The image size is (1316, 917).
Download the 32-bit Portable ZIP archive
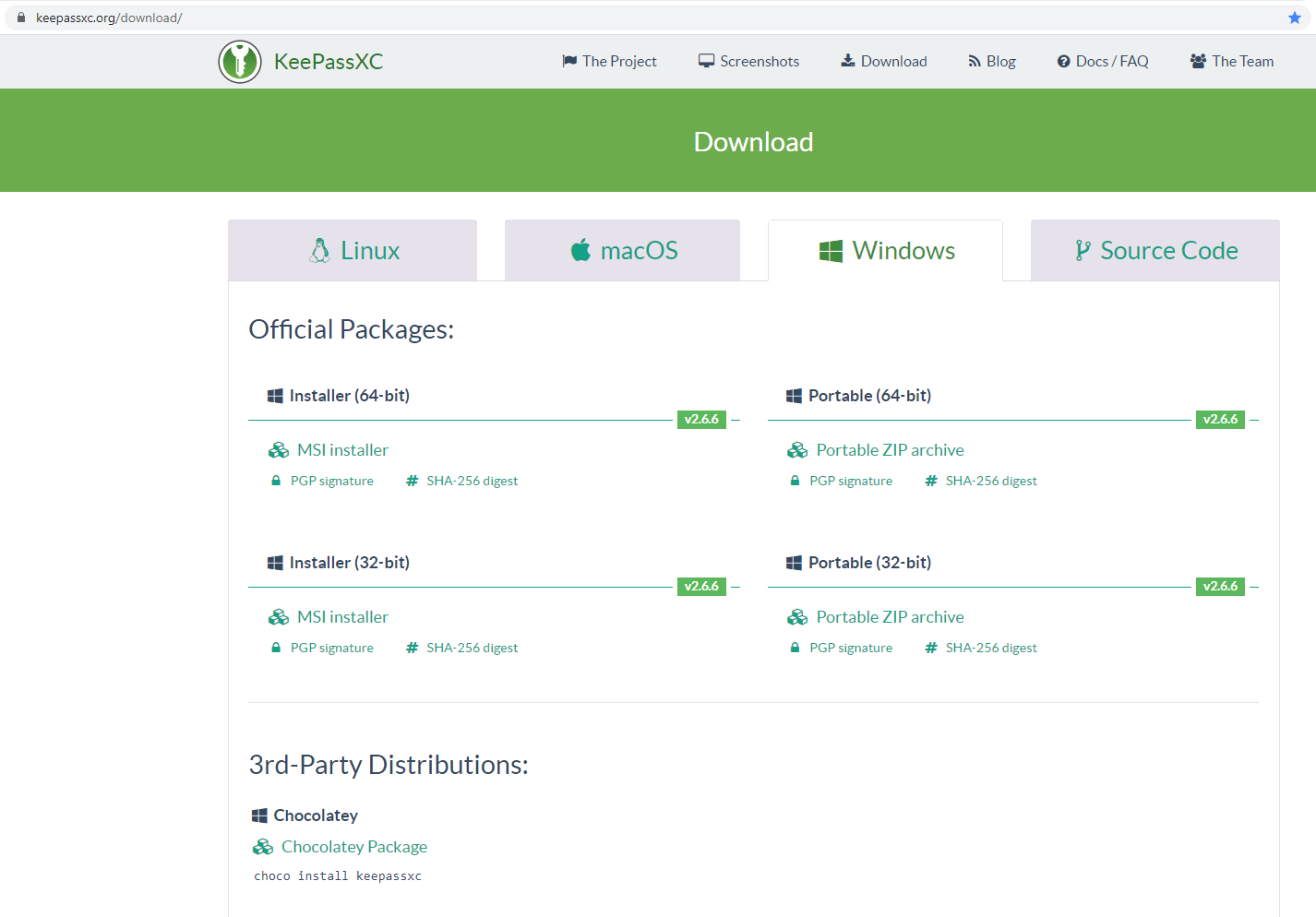pos(890,617)
